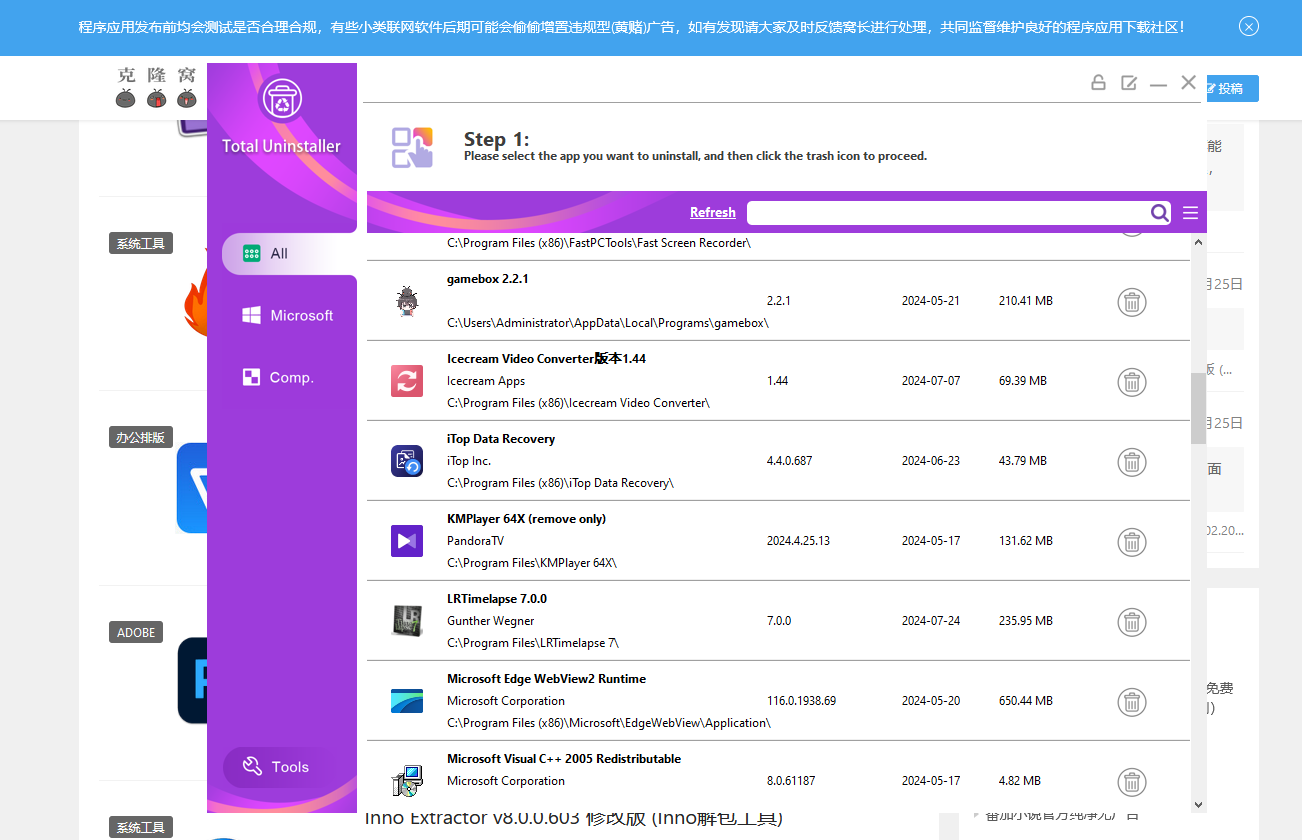Screen dimensions: 1302x840
Task: Click scrollbar up arrow of app list
Action: 1198,241
